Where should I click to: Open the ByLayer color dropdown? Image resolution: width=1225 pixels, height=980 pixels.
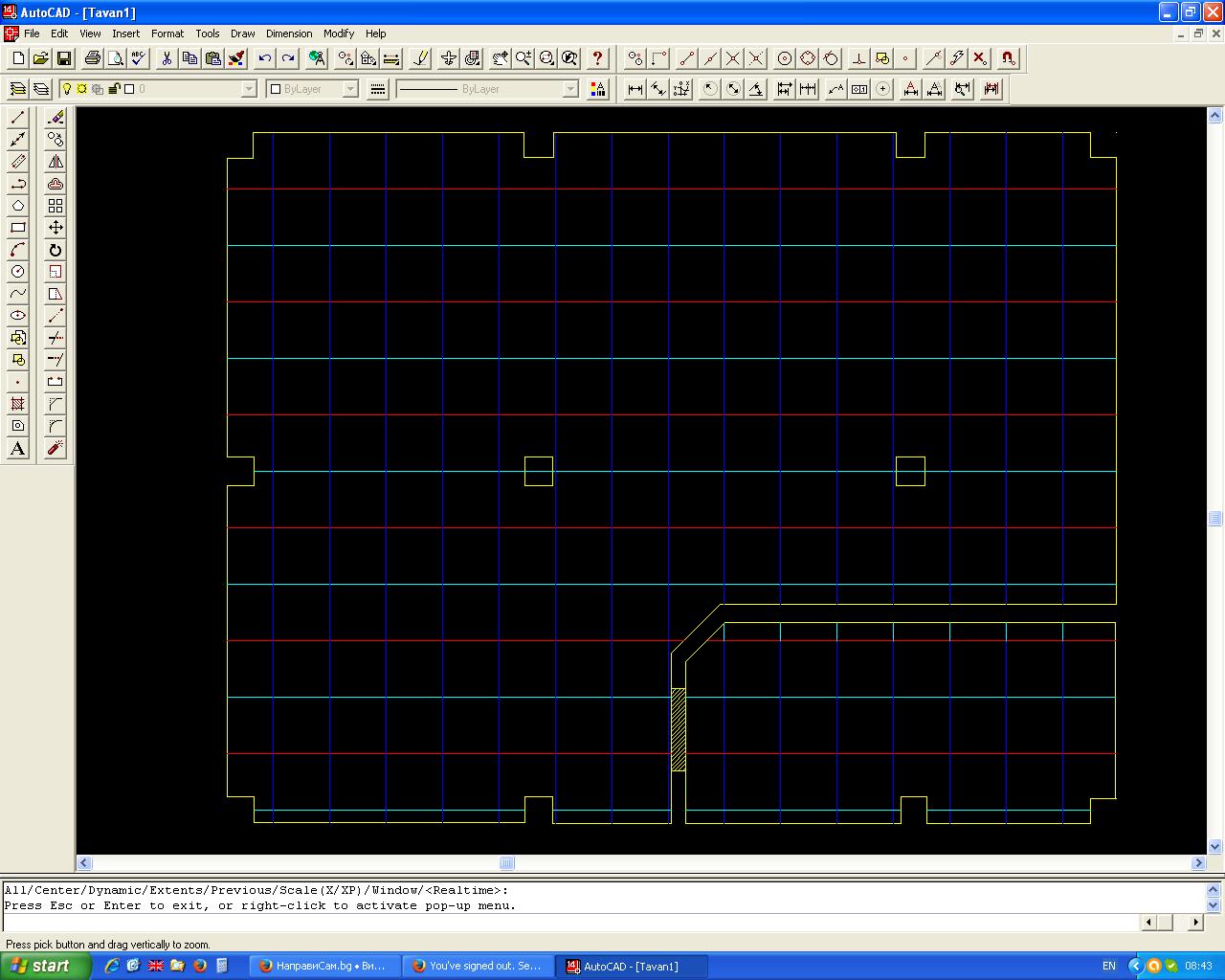350,89
